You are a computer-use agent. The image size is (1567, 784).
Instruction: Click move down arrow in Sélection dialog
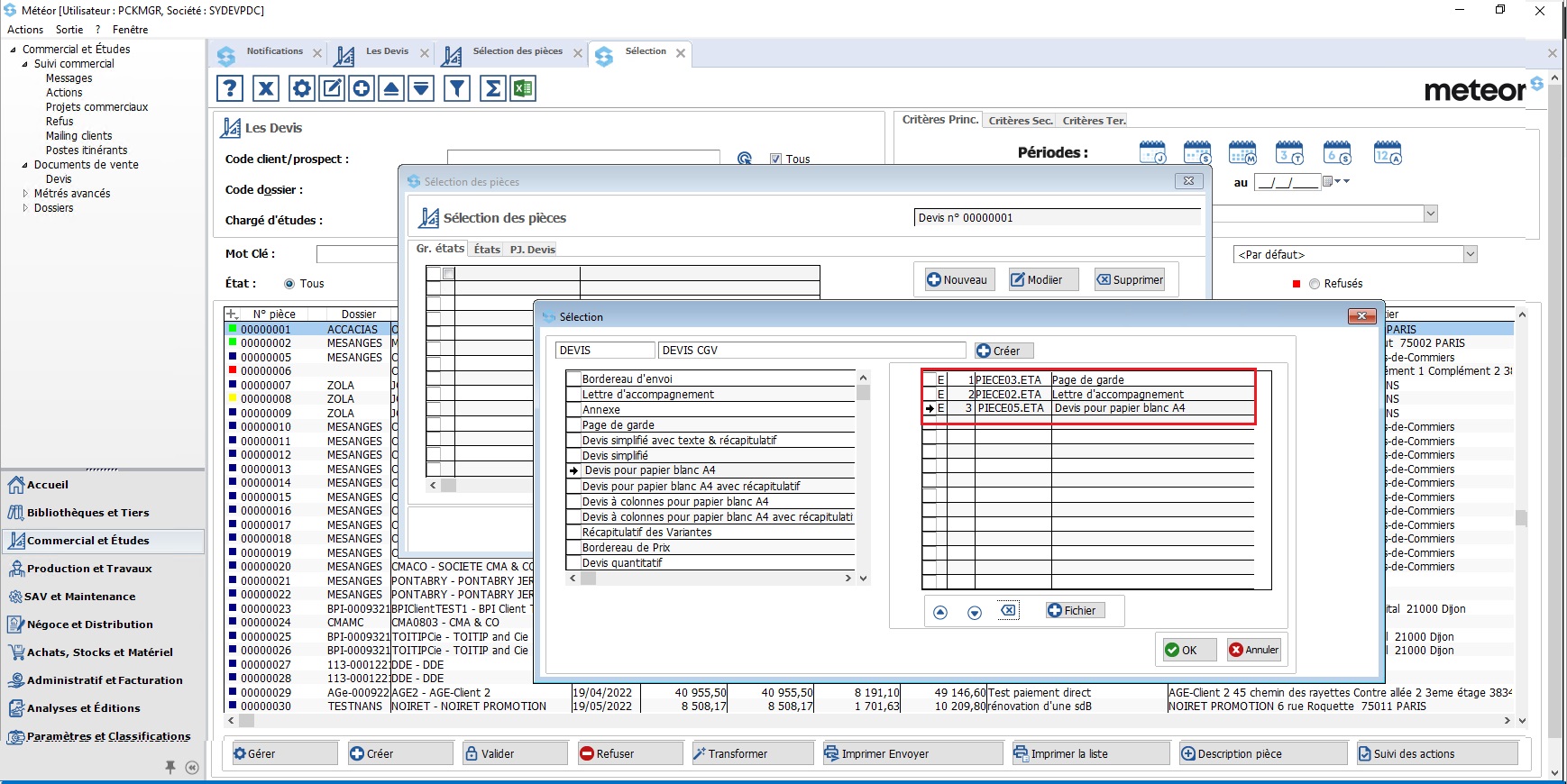tap(975, 612)
